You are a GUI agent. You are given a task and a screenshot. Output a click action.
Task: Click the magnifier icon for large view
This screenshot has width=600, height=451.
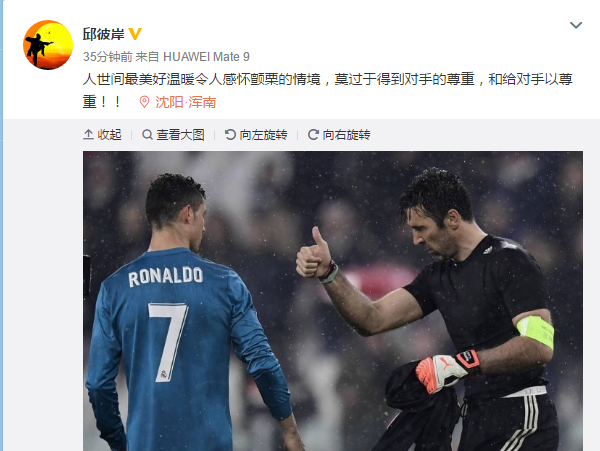(x=147, y=135)
